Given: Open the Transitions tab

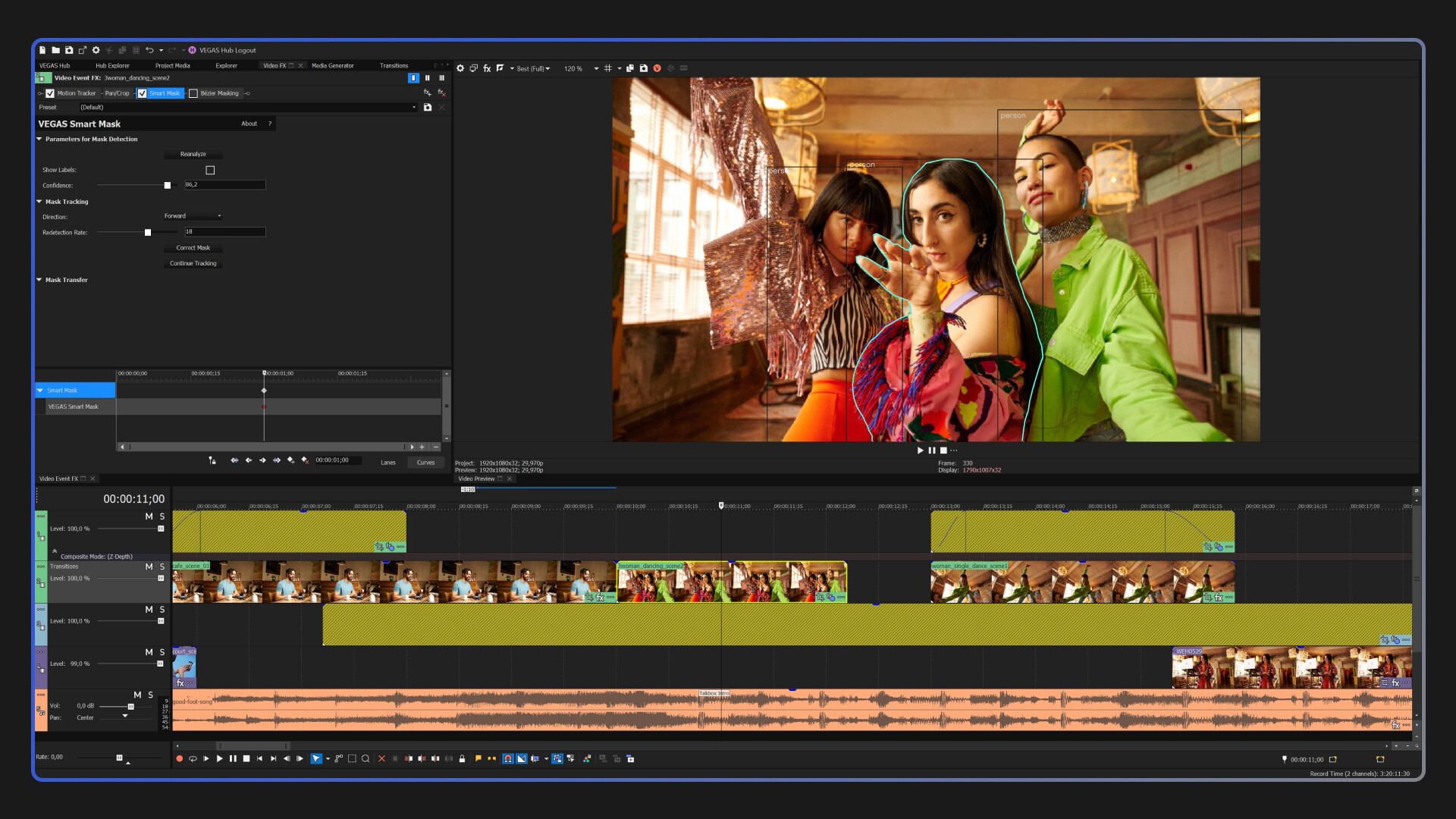Looking at the screenshot, I should (394, 66).
